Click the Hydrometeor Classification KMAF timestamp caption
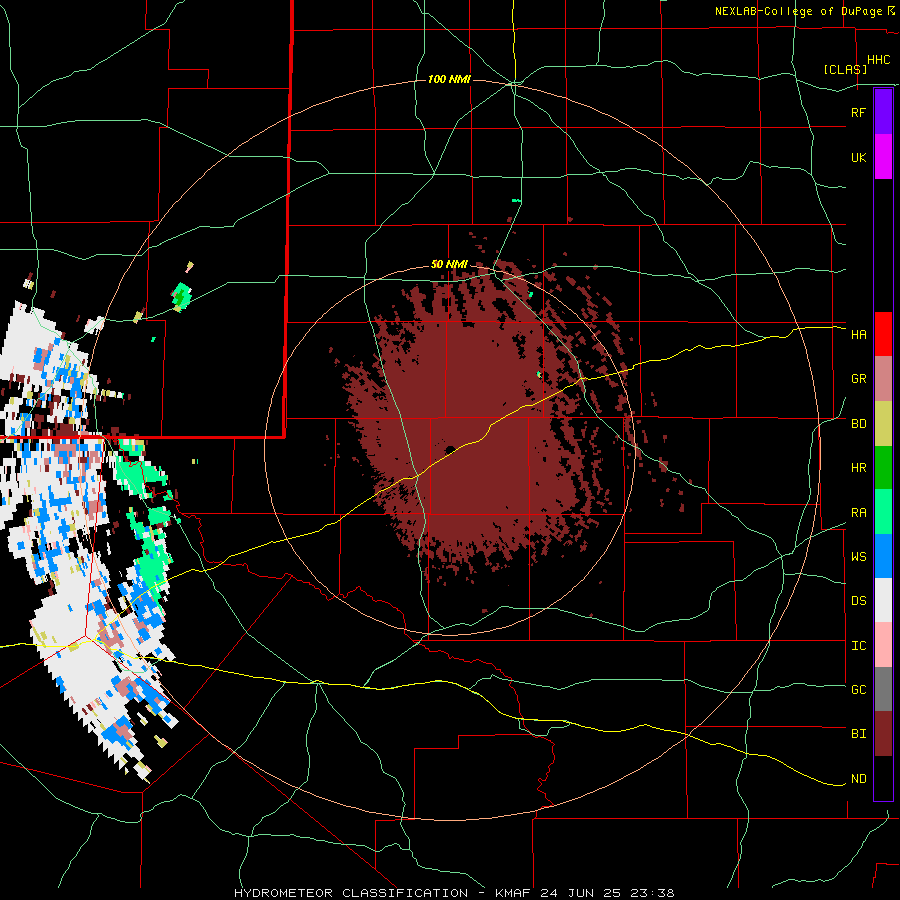900x900 pixels. click(454, 893)
